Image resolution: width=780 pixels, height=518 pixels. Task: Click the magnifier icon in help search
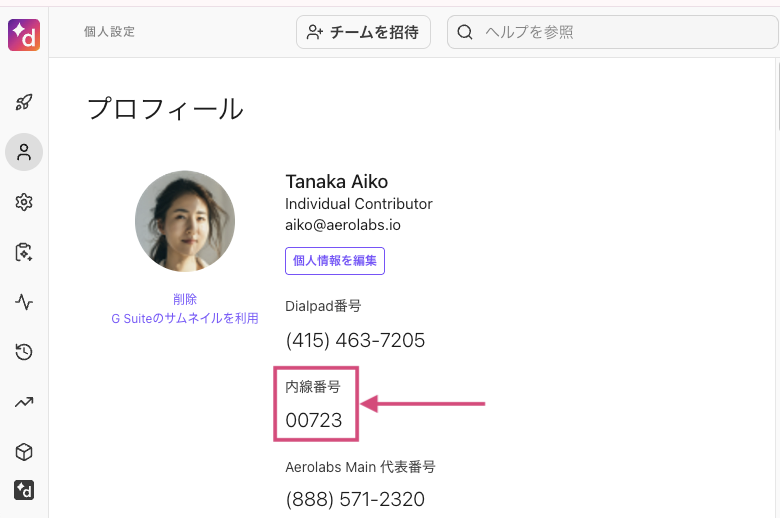point(465,32)
